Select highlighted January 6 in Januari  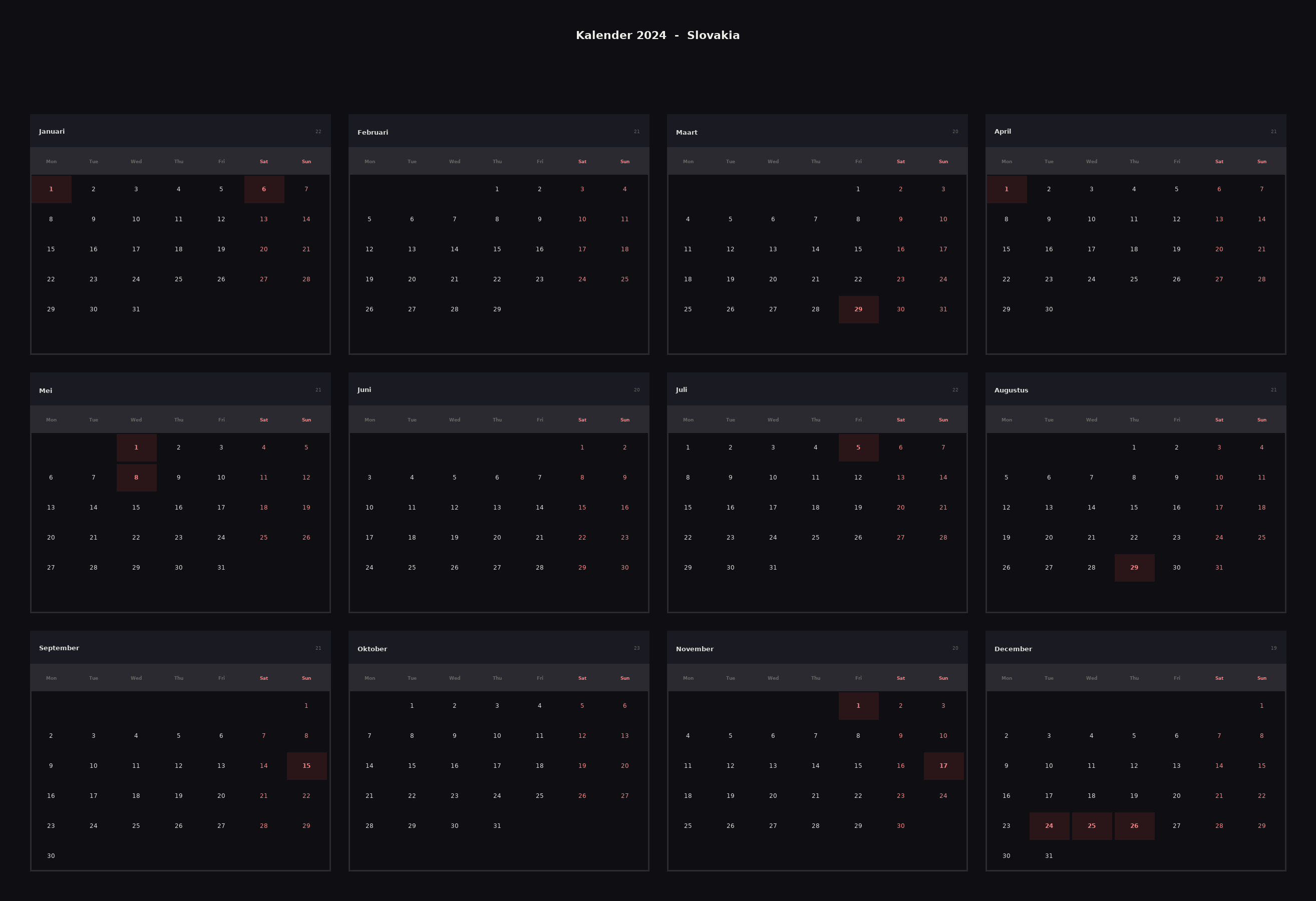264,189
